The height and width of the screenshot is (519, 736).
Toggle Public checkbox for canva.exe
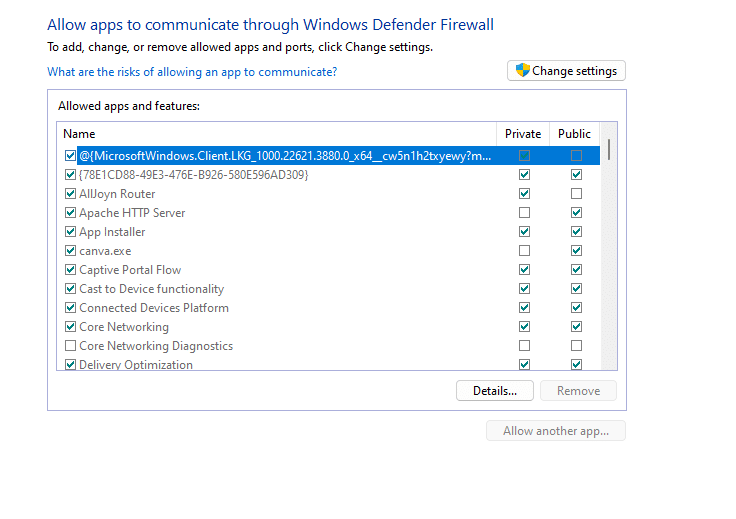coord(576,251)
